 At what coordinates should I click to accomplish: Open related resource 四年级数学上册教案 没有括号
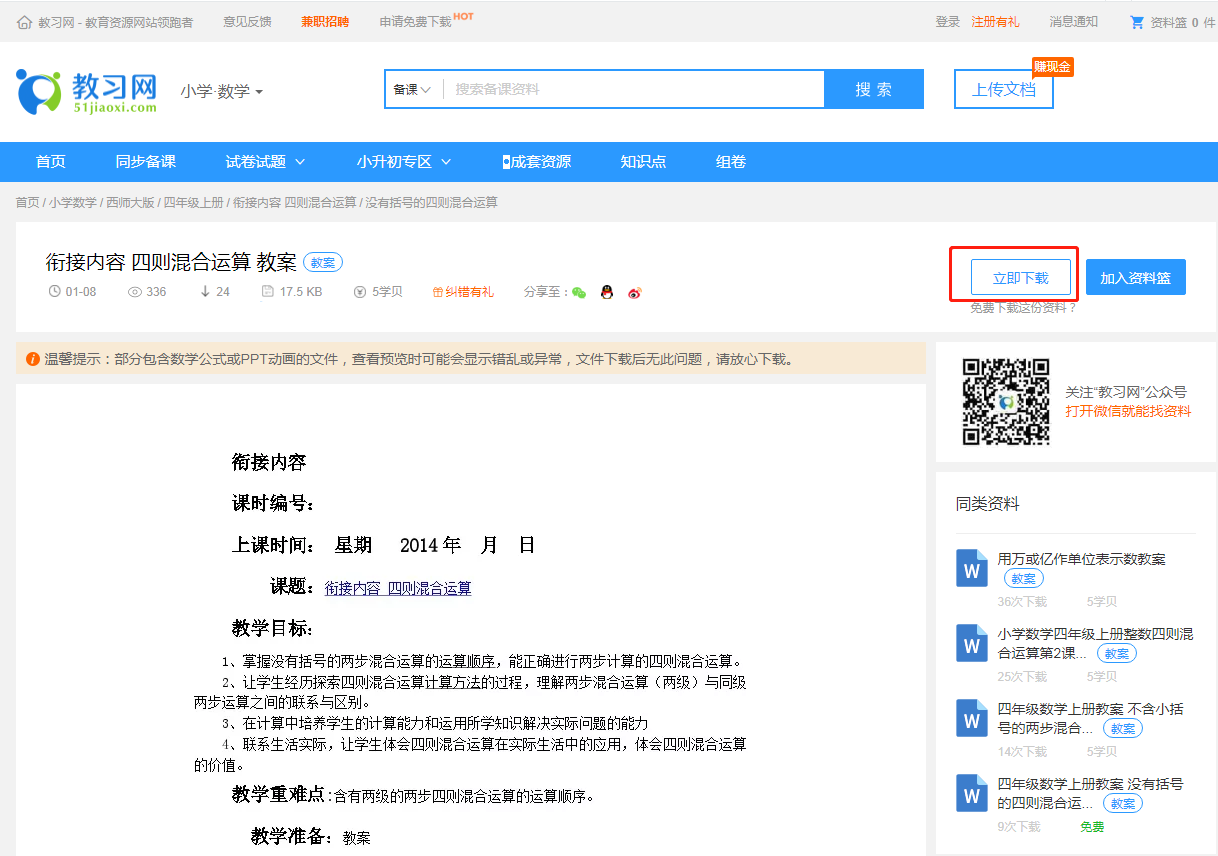[1091, 793]
